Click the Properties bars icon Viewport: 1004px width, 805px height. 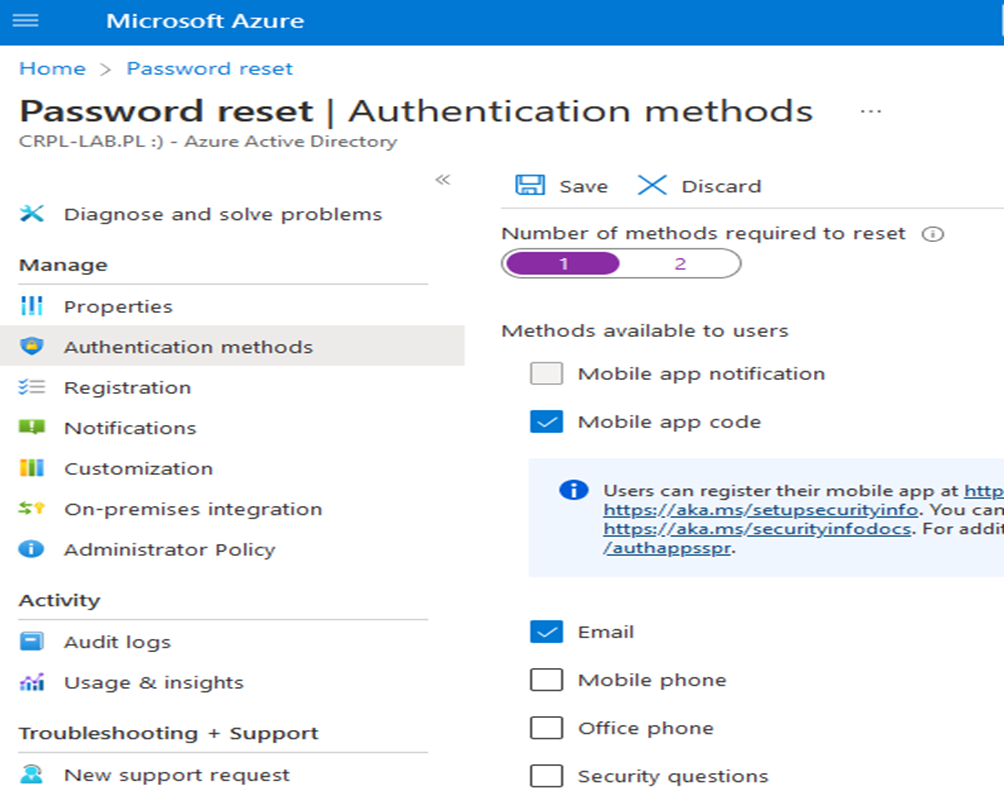point(32,306)
